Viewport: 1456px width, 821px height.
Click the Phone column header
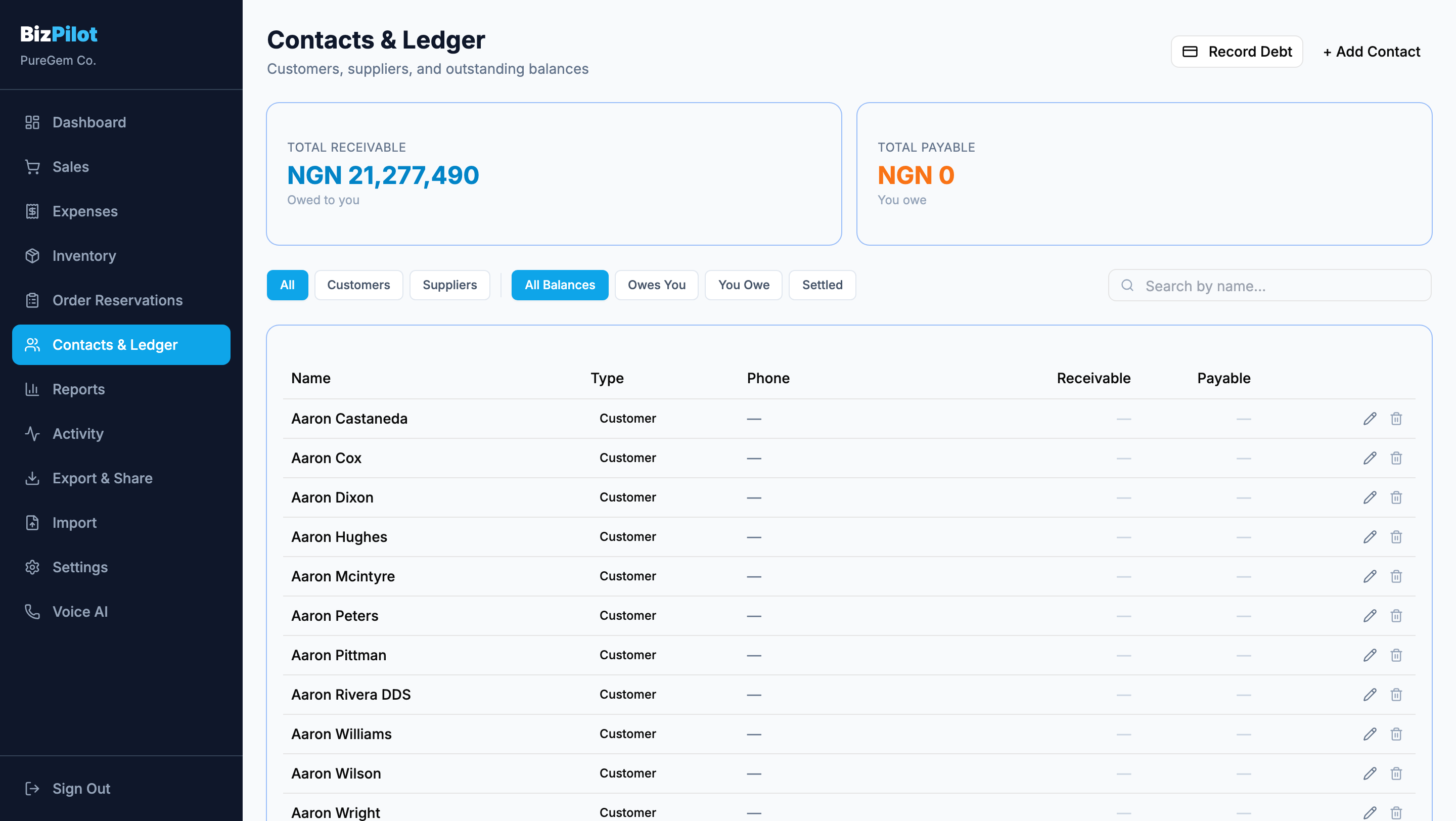[x=768, y=379]
